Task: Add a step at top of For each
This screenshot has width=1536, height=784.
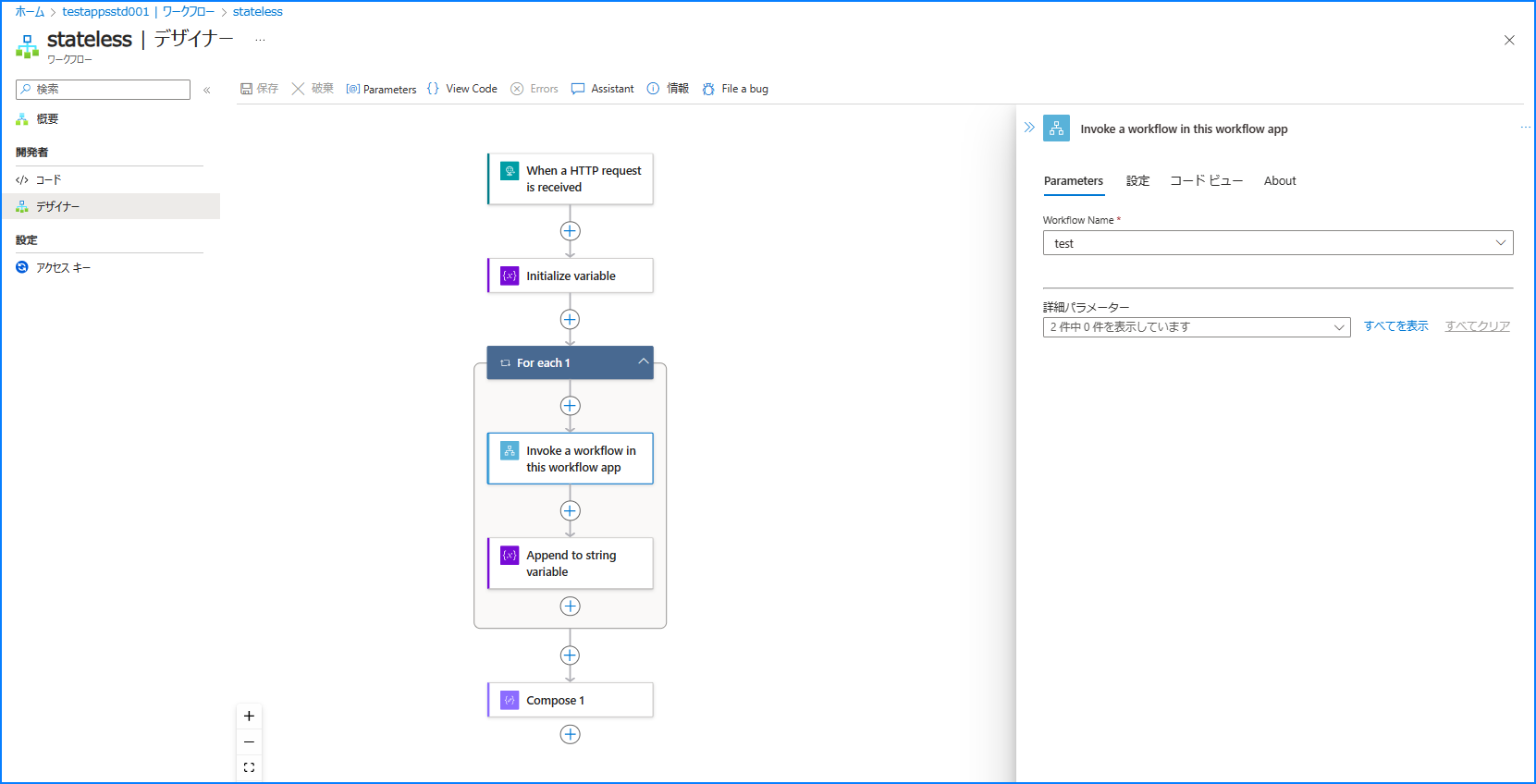Action: click(571, 406)
